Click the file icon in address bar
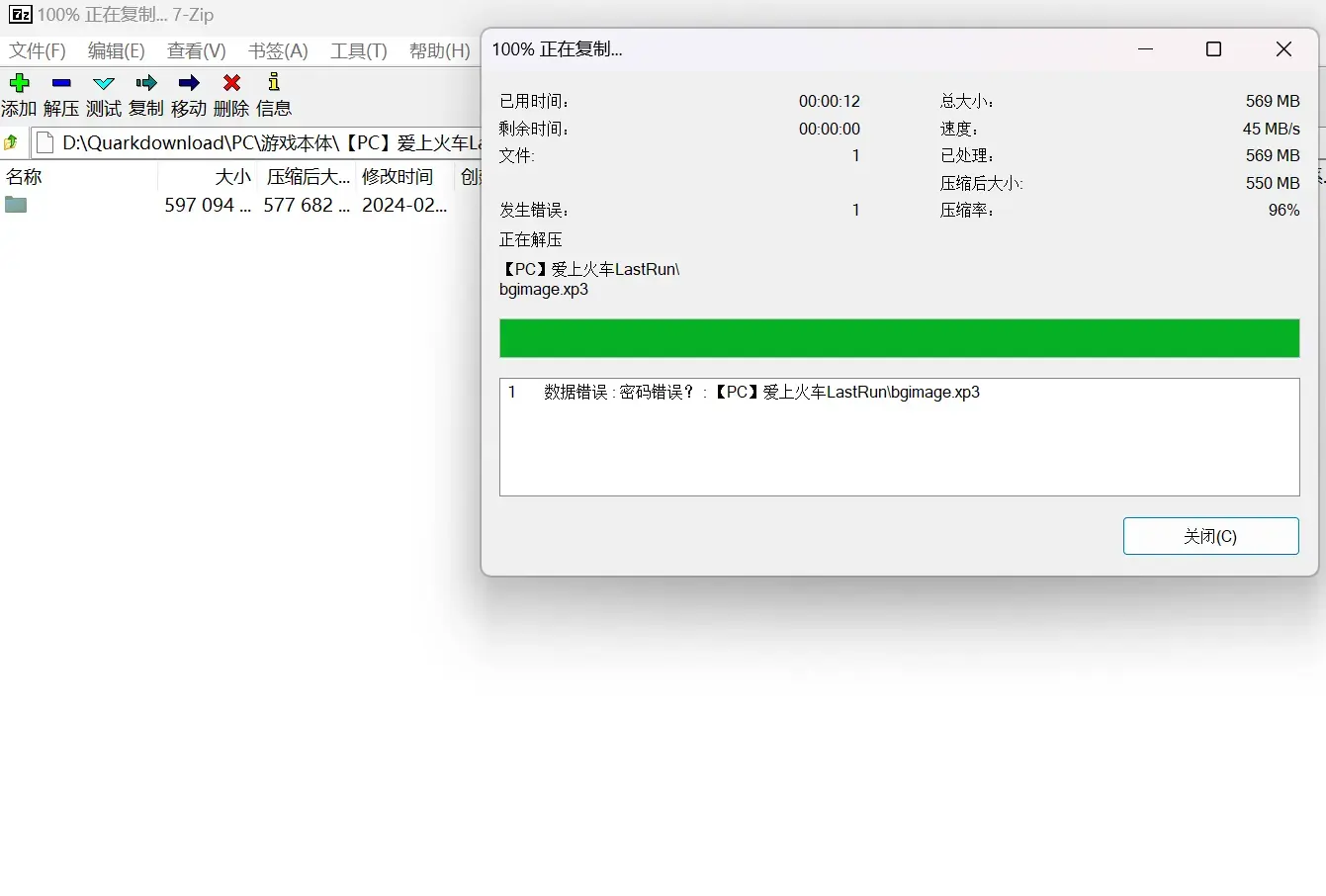 pyautogui.click(x=44, y=142)
